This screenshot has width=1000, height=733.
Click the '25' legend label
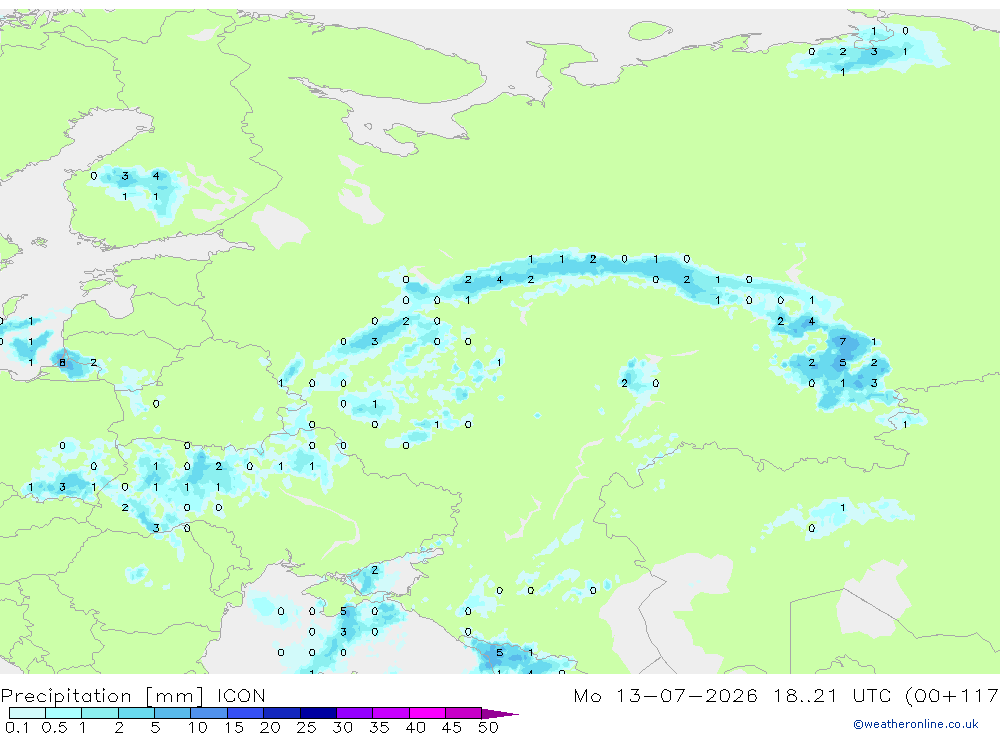(306, 727)
